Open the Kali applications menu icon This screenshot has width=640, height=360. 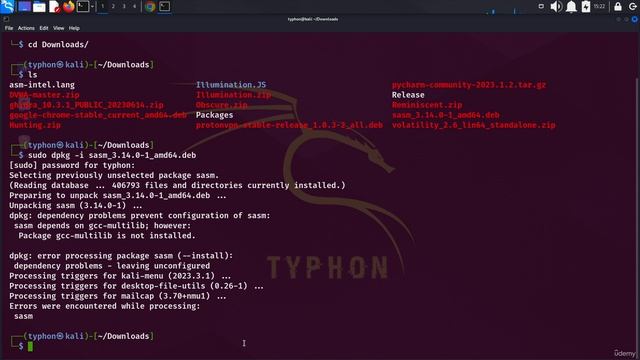tap(7, 6)
